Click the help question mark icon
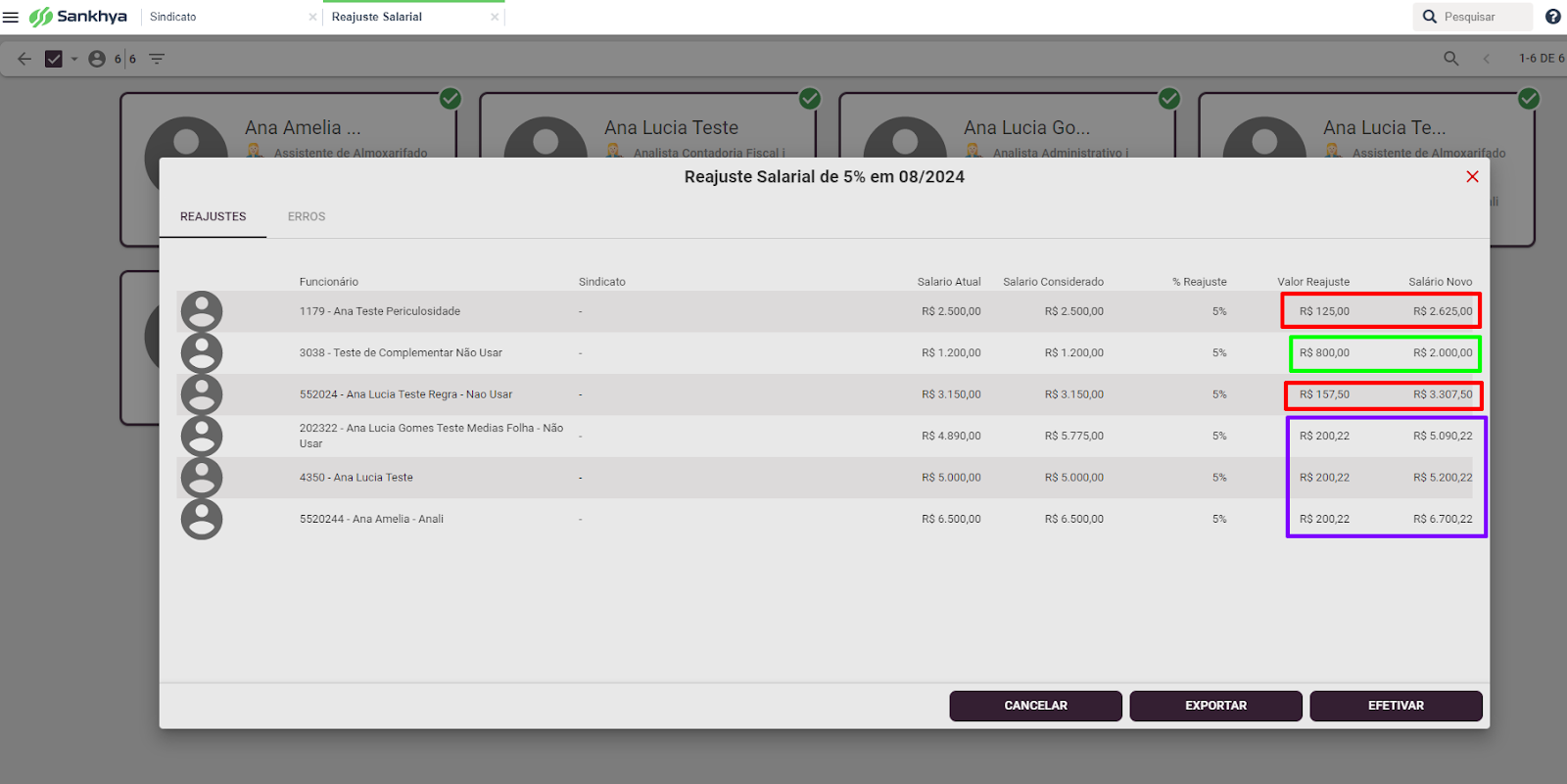Screen dimensions: 1567x784 [x=1553, y=17]
